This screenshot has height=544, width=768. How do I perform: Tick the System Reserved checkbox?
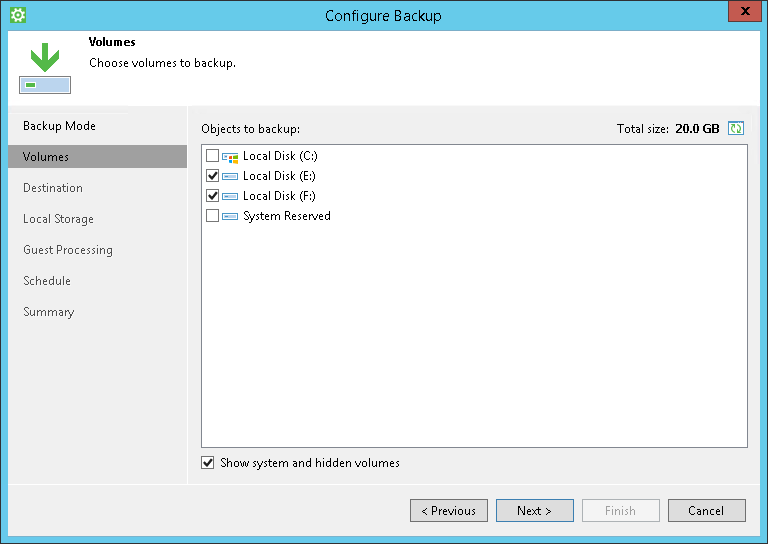(x=212, y=216)
